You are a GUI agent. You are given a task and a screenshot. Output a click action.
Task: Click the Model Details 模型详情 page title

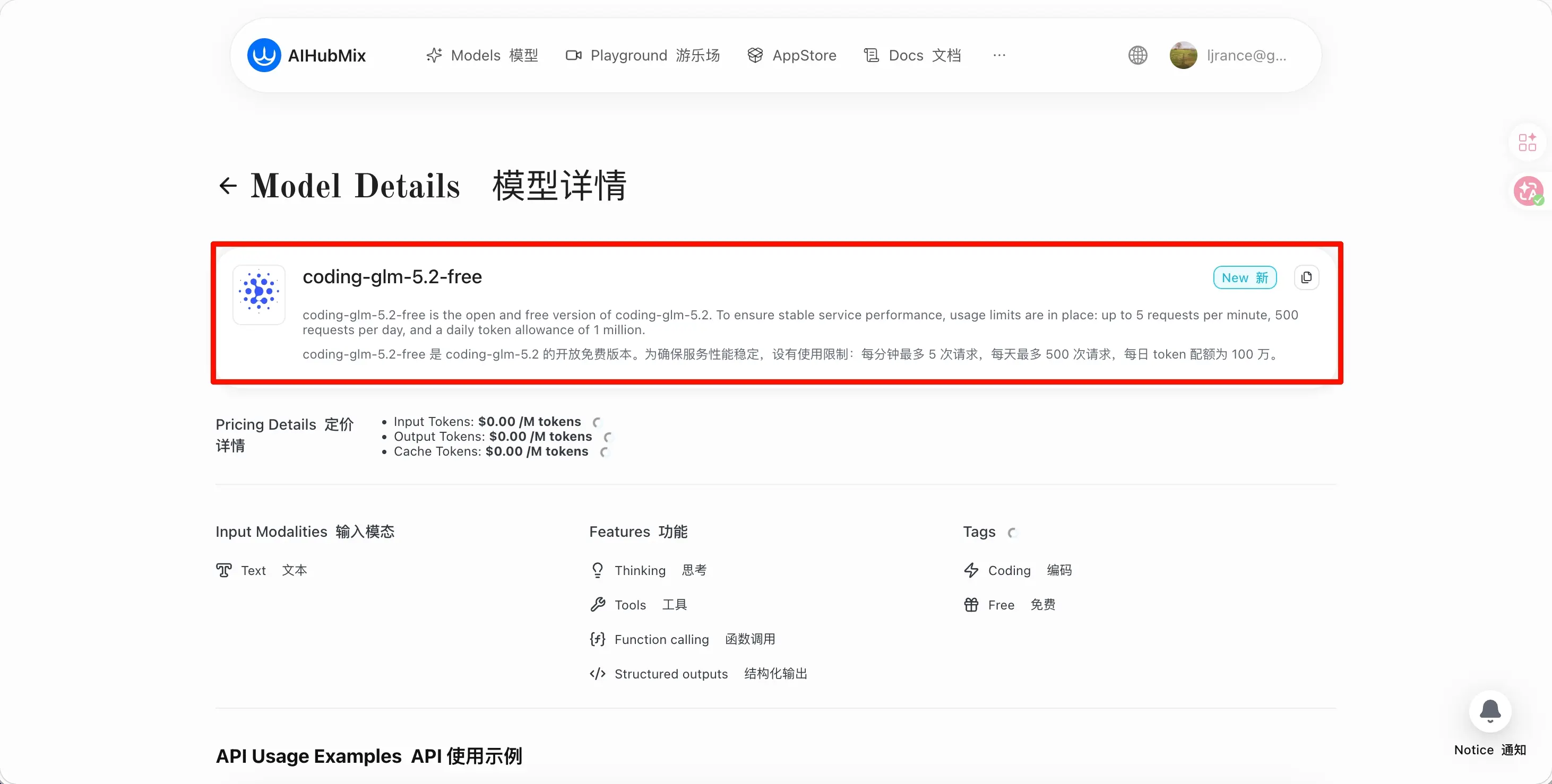(x=438, y=186)
